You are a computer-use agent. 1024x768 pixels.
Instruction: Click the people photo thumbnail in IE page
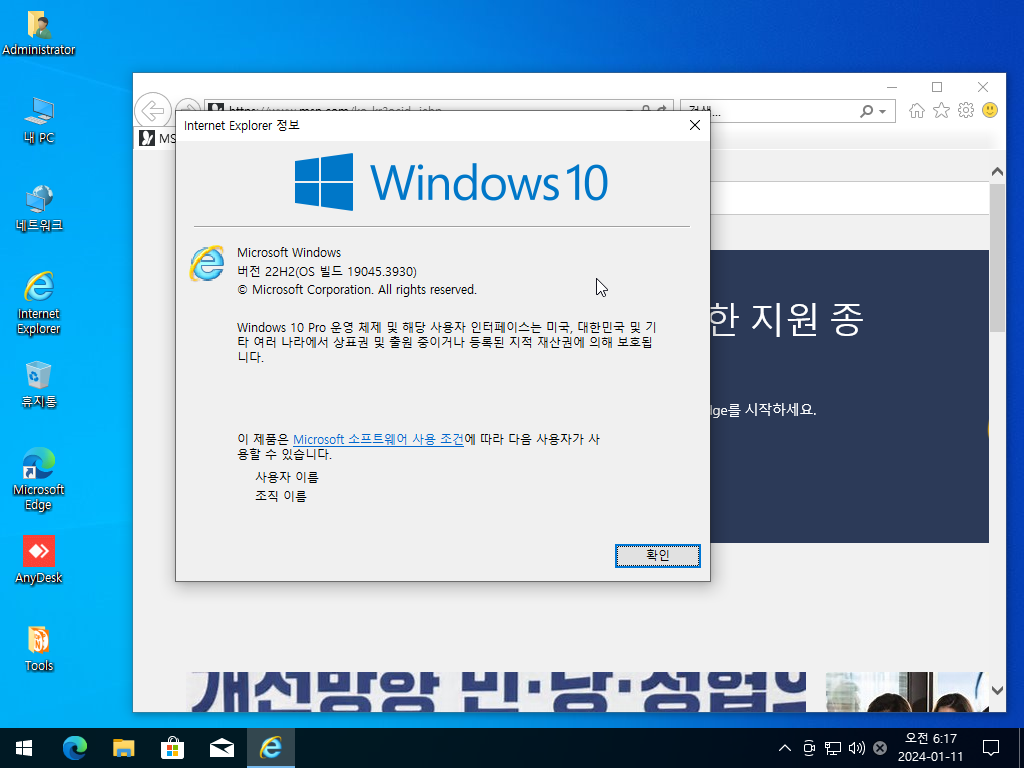coord(907,692)
